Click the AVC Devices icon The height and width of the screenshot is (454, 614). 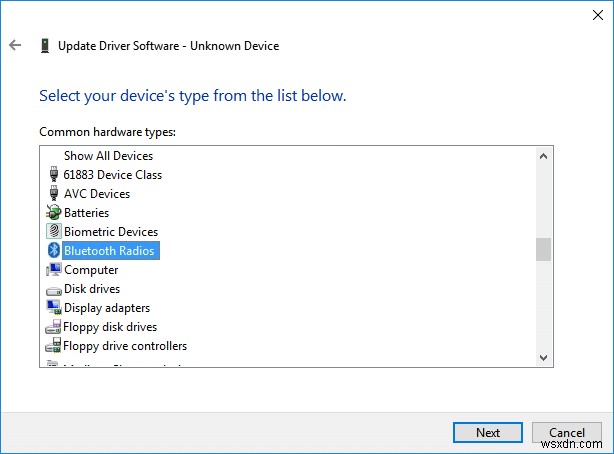tap(54, 194)
